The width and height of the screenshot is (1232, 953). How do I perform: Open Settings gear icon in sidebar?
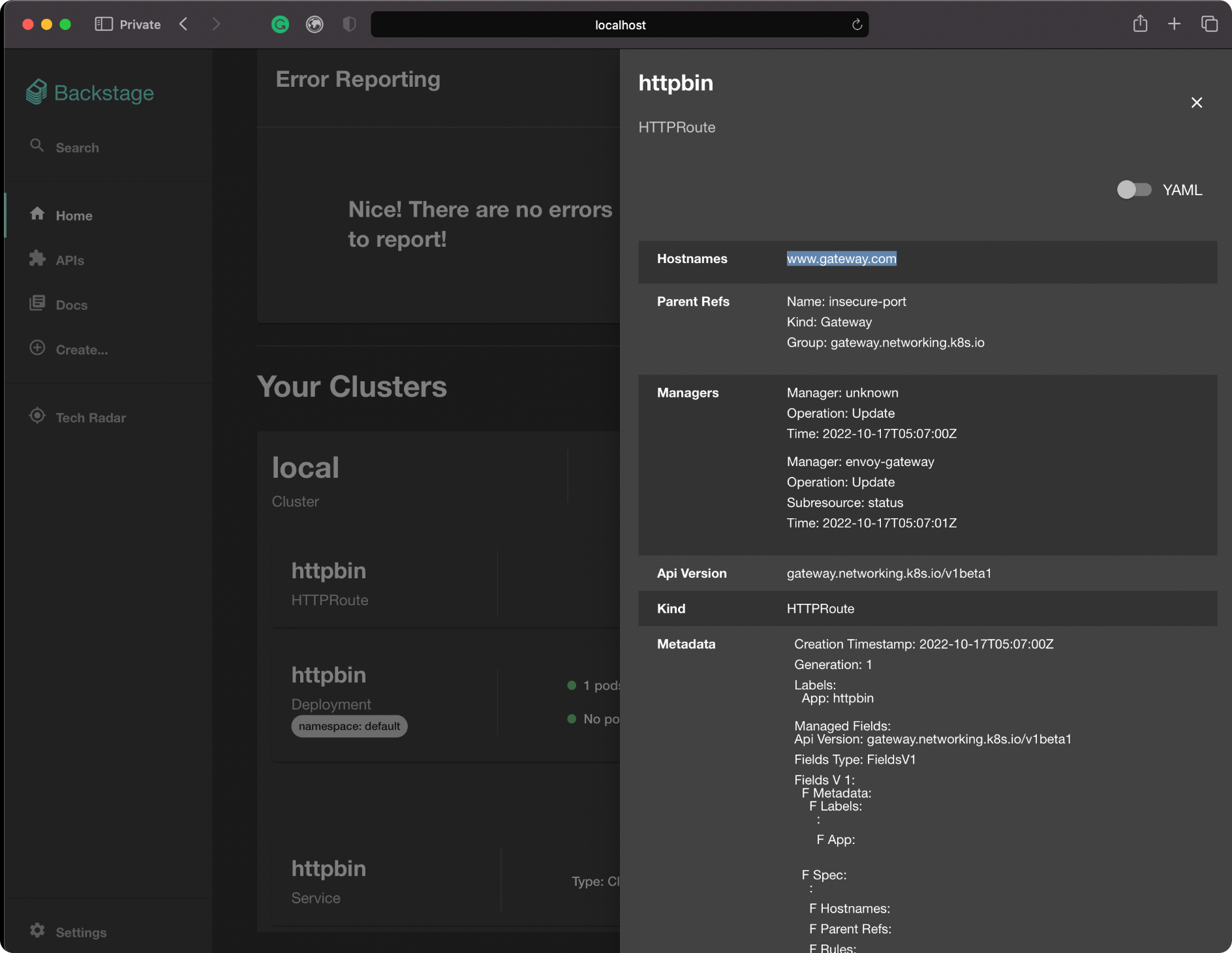(37, 930)
